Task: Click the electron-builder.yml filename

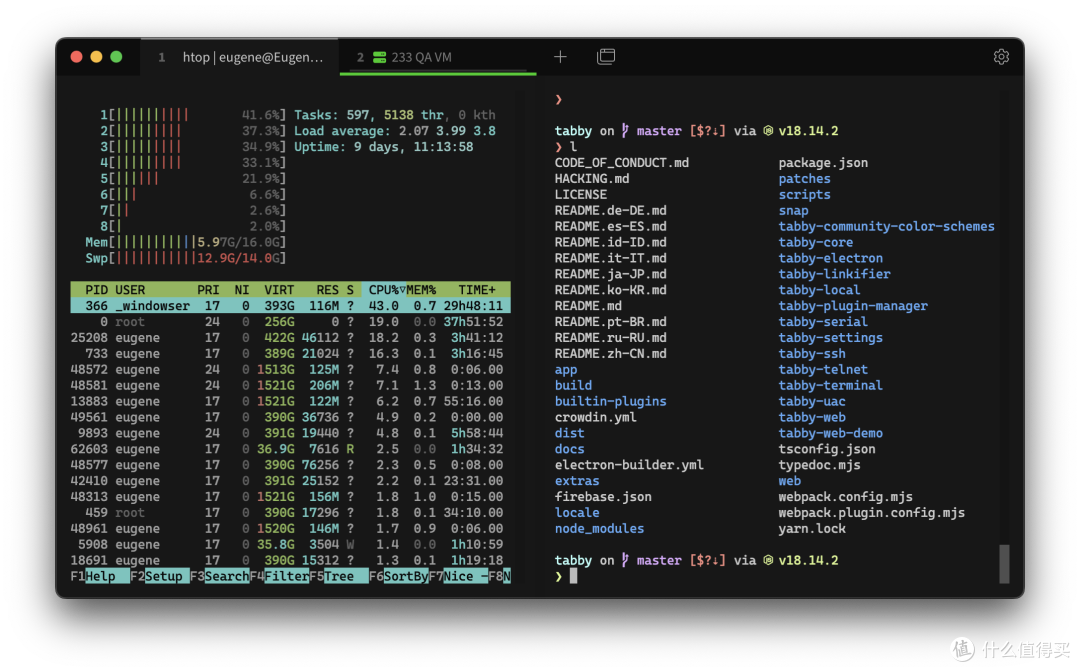Action: 629,465
